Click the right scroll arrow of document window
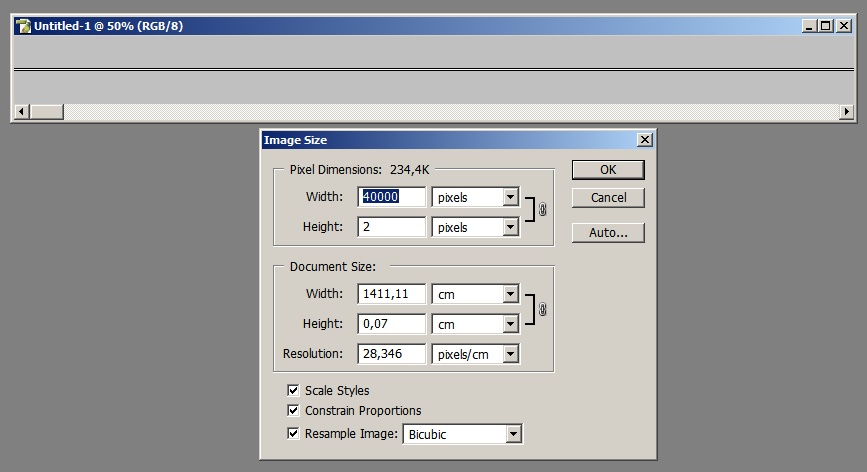Image resolution: width=867 pixels, height=472 pixels. pyautogui.click(x=847, y=112)
